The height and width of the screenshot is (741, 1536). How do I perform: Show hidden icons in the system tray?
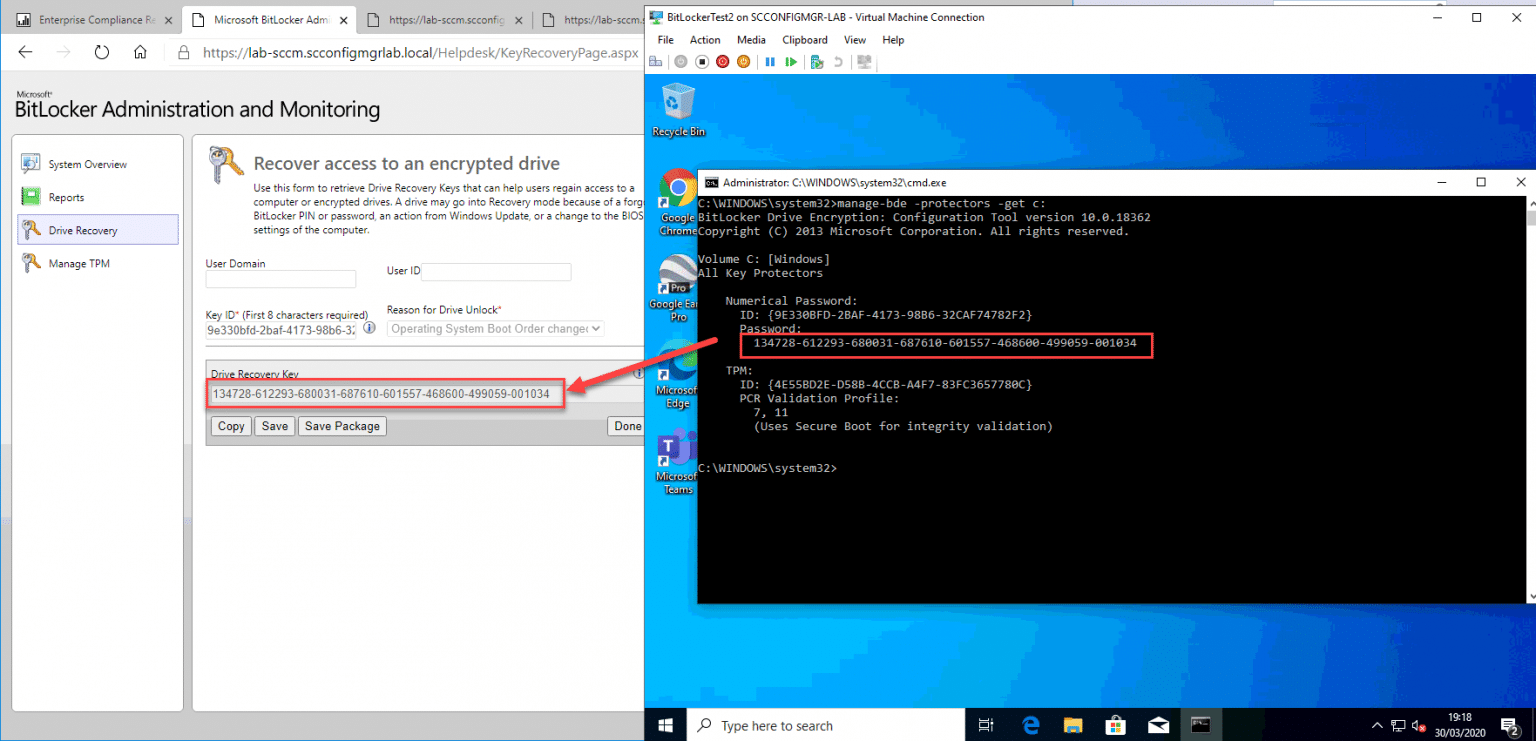tap(1377, 725)
